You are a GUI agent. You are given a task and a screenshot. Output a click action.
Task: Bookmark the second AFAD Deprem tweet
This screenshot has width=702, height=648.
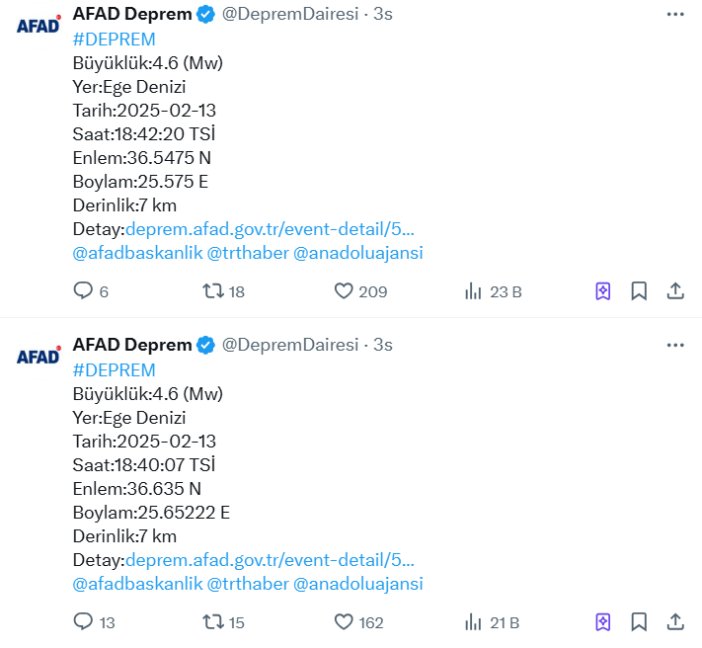[x=639, y=622]
